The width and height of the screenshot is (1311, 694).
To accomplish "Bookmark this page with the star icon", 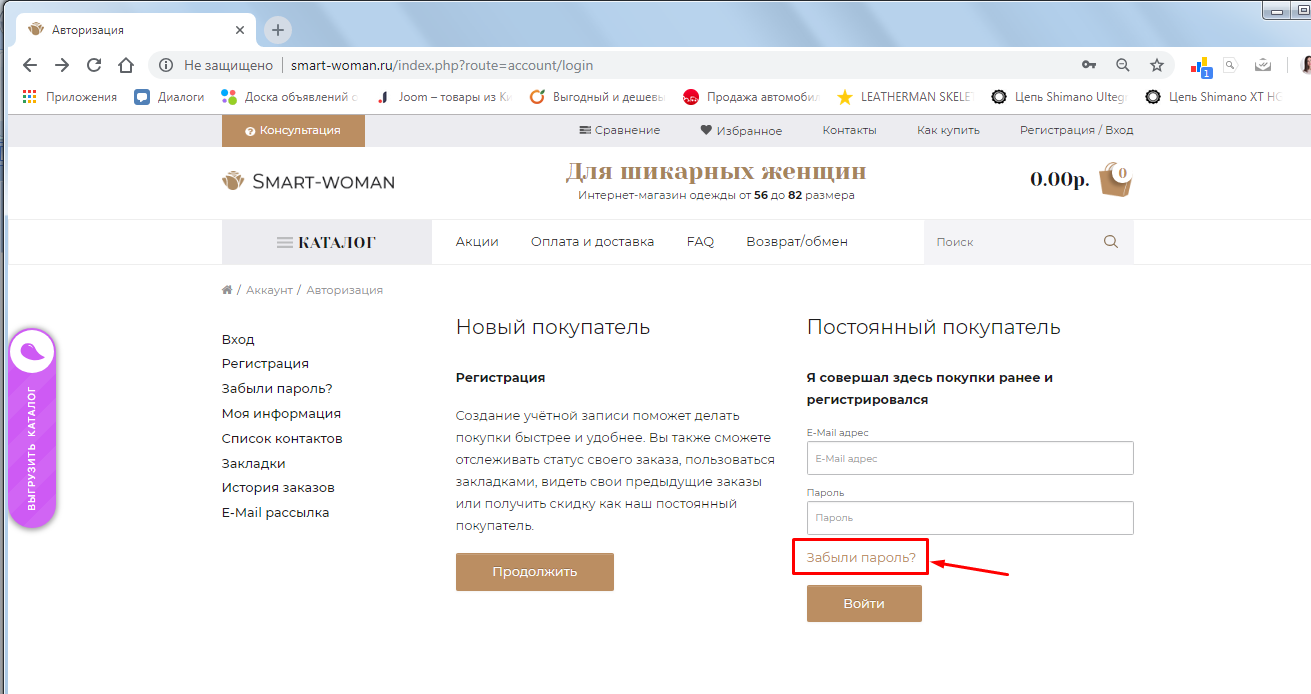I will (x=1157, y=65).
